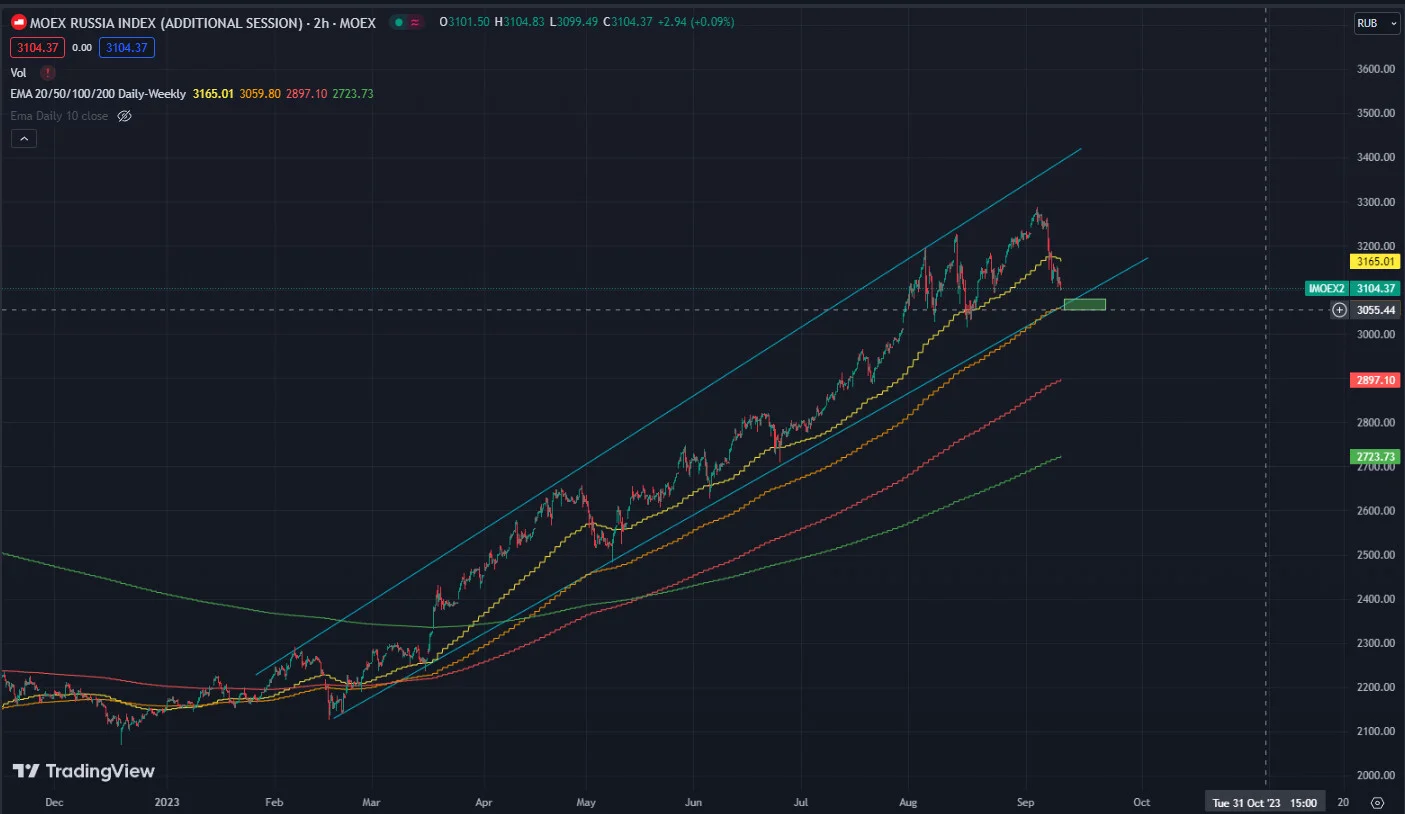Click the green market status dot

tap(398, 22)
